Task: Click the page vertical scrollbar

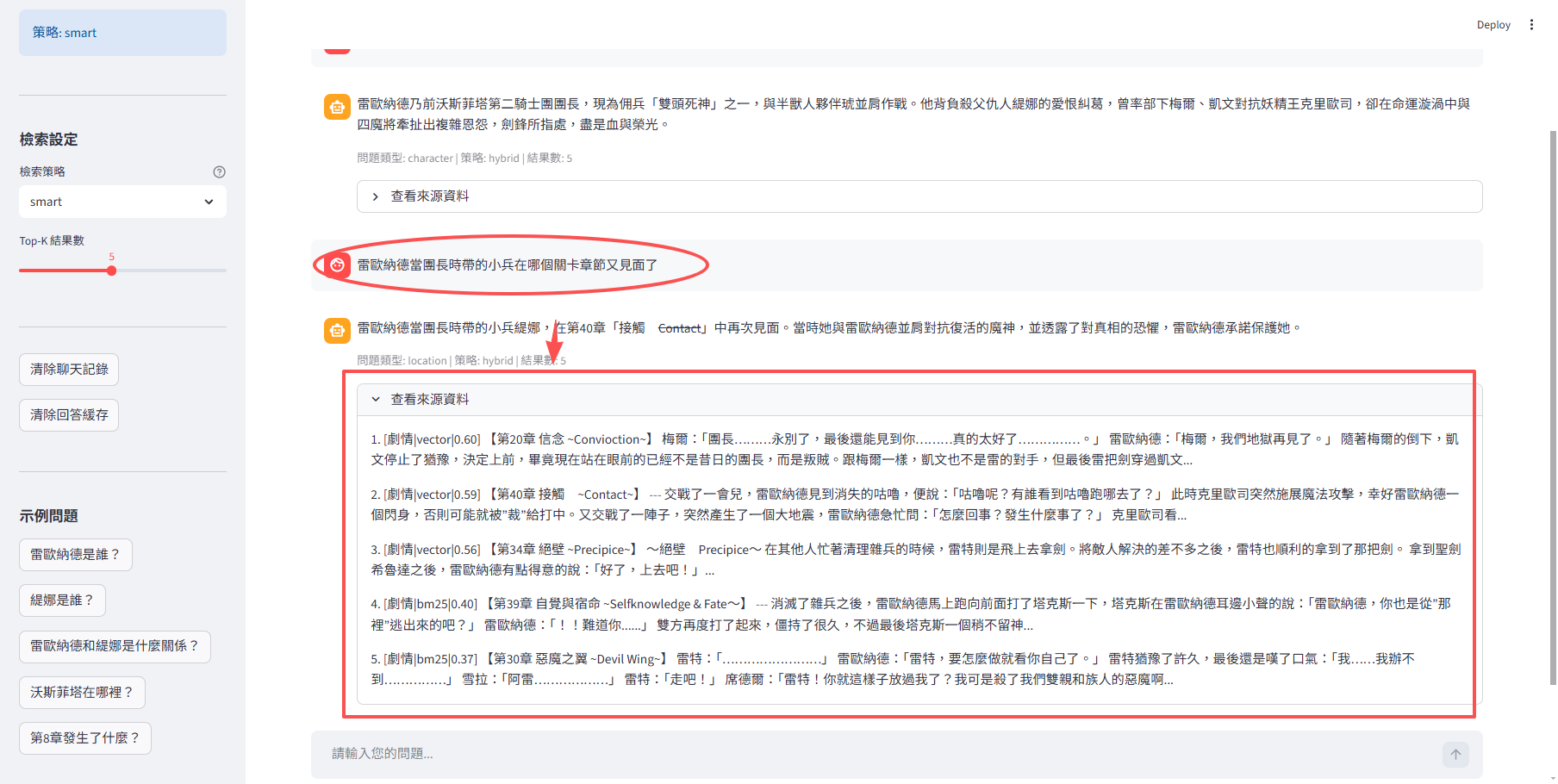Action: [x=1552, y=405]
